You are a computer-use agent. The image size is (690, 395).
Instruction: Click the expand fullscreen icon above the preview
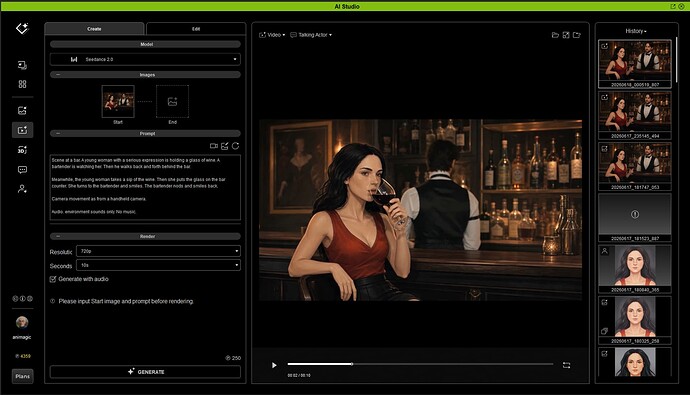point(566,35)
